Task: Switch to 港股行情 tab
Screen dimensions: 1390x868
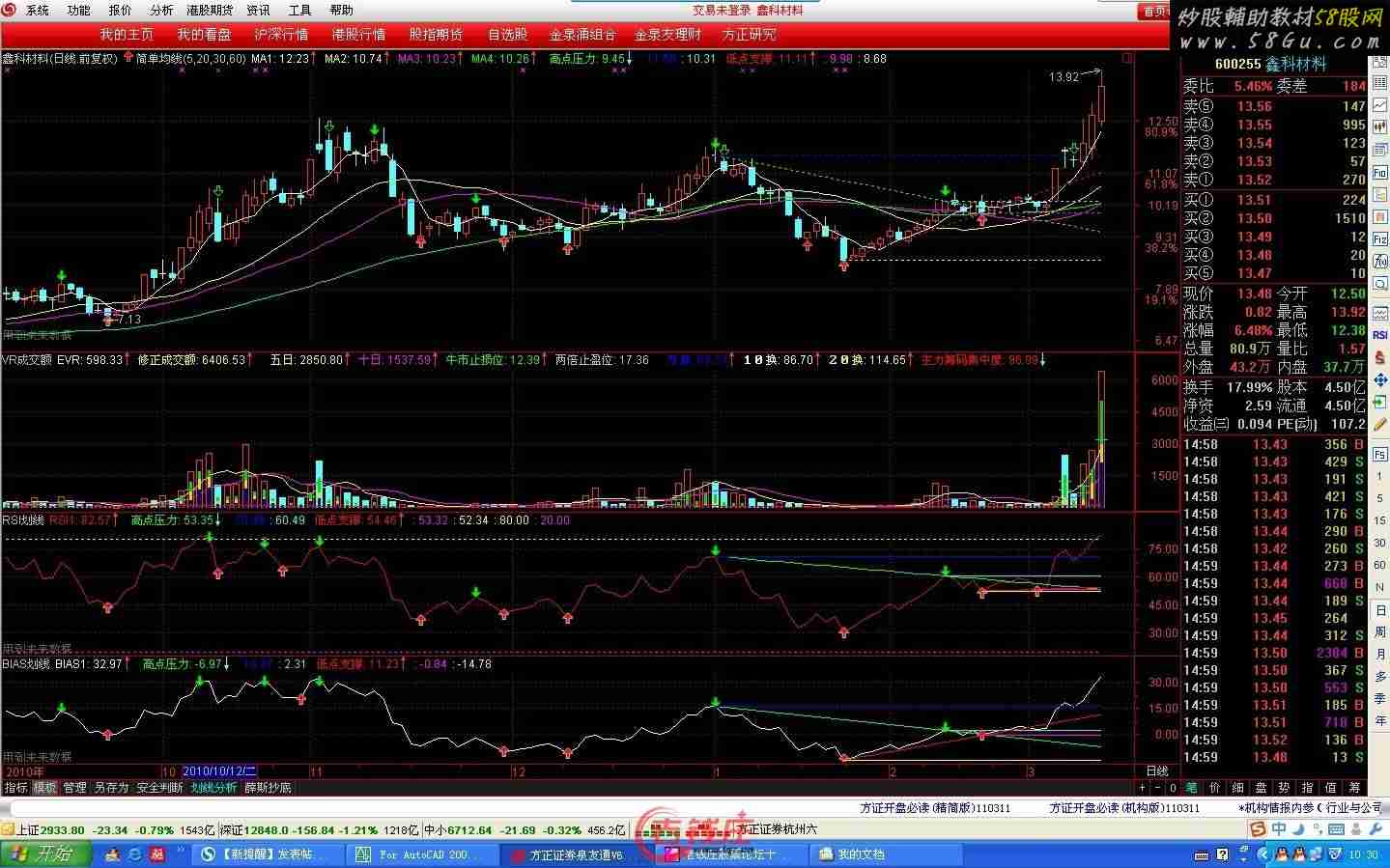Action: click(358, 35)
